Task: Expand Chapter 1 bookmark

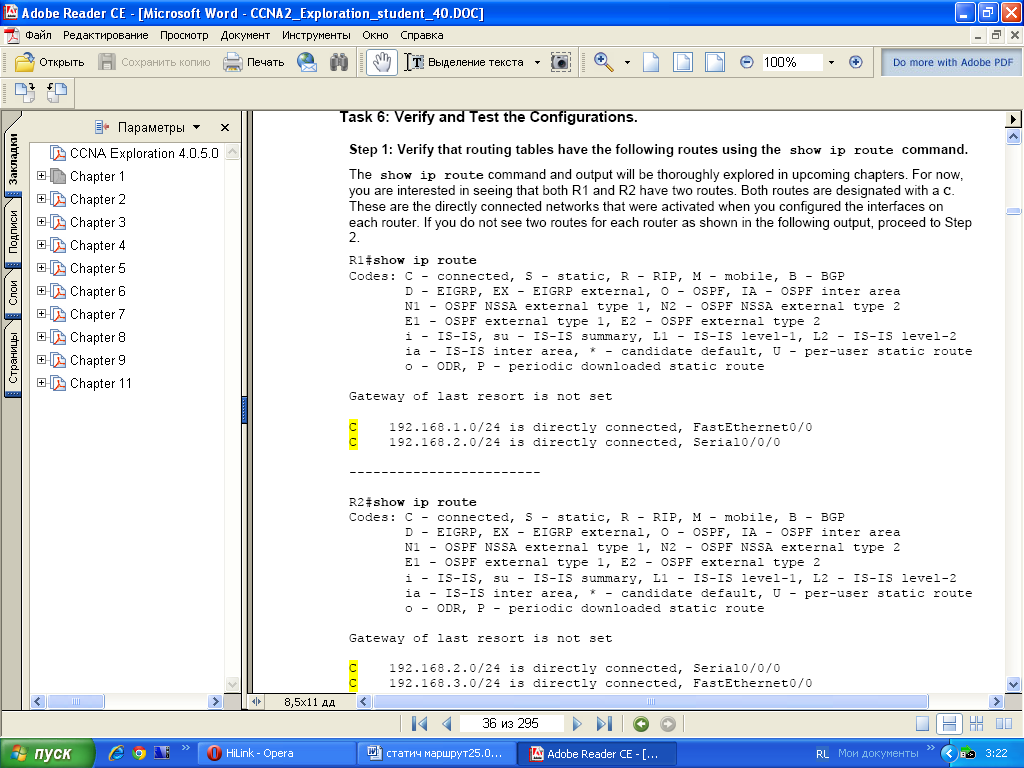Action: coord(41,176)
